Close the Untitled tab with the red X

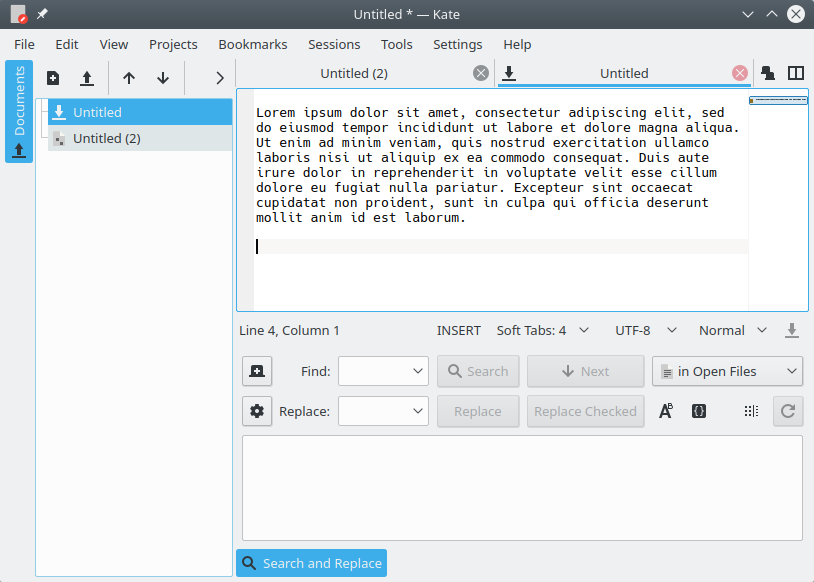[740, 73]
